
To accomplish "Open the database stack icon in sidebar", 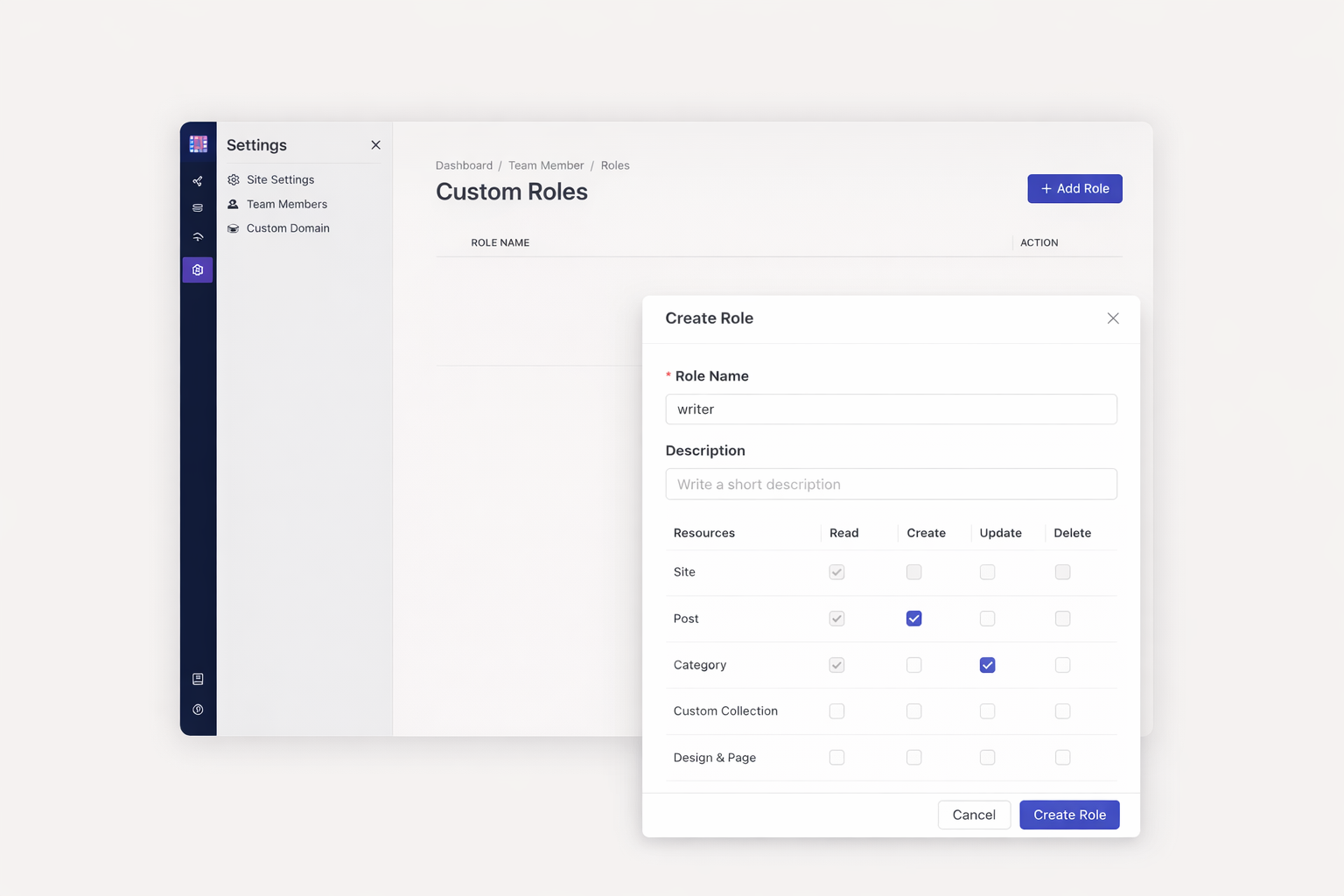I will click(x=198, y=208).
